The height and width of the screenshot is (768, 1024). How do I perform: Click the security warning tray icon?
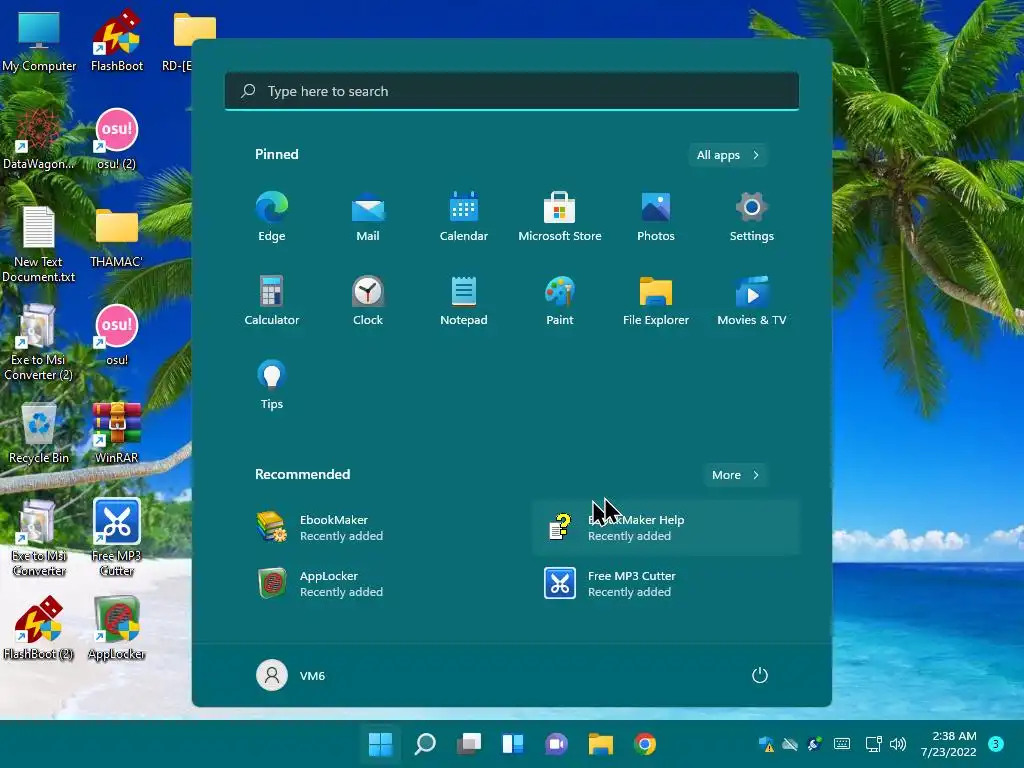tap(766, 744)
